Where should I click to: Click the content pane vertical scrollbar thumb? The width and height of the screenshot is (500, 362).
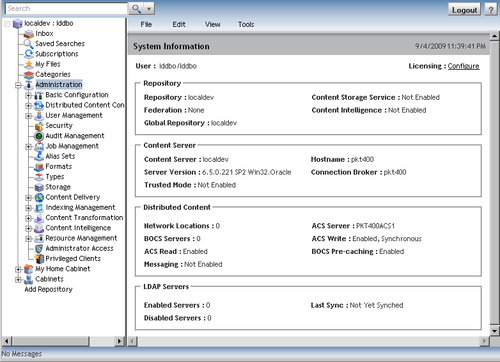494,182
